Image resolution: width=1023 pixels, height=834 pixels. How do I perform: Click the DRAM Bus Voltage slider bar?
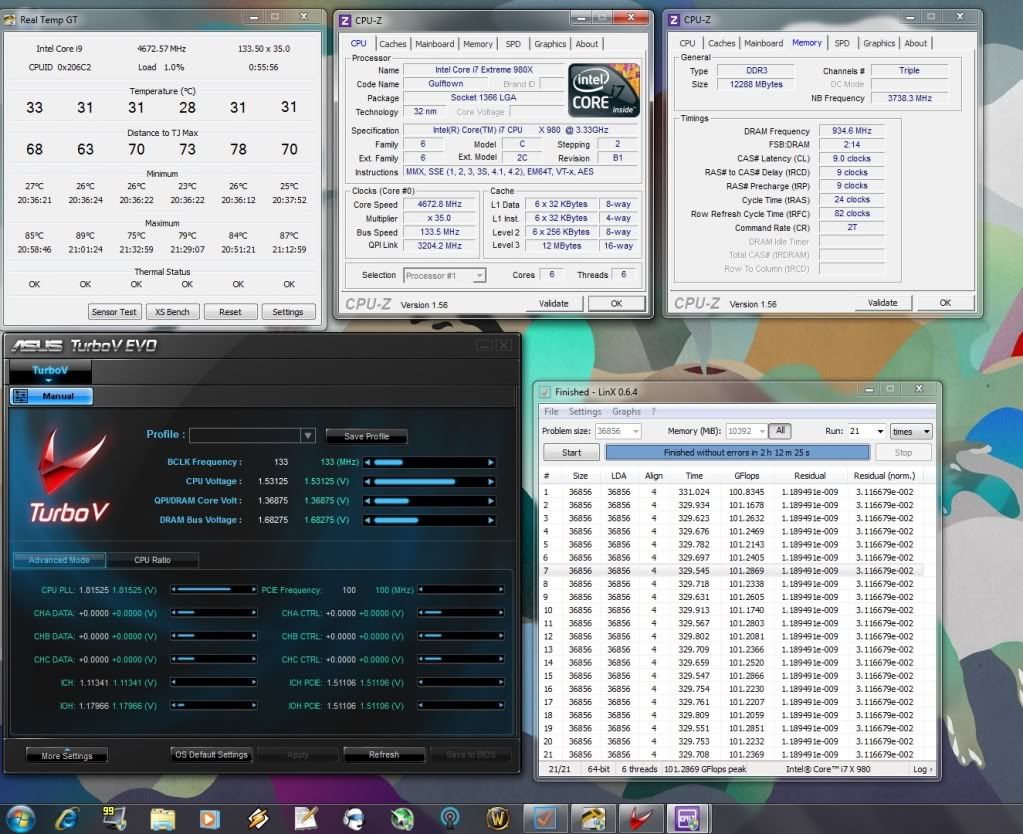429,521
